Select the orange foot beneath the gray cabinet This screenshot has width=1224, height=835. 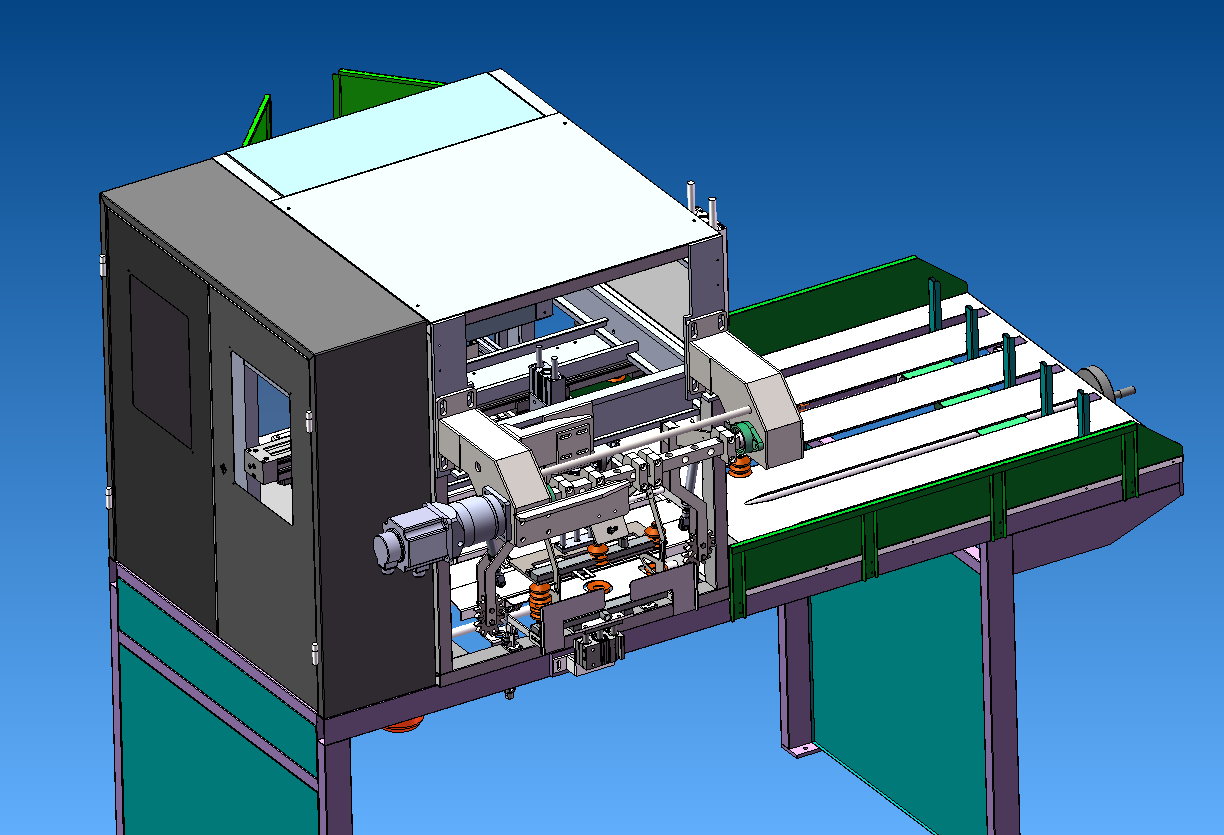[x=404, y=723]
